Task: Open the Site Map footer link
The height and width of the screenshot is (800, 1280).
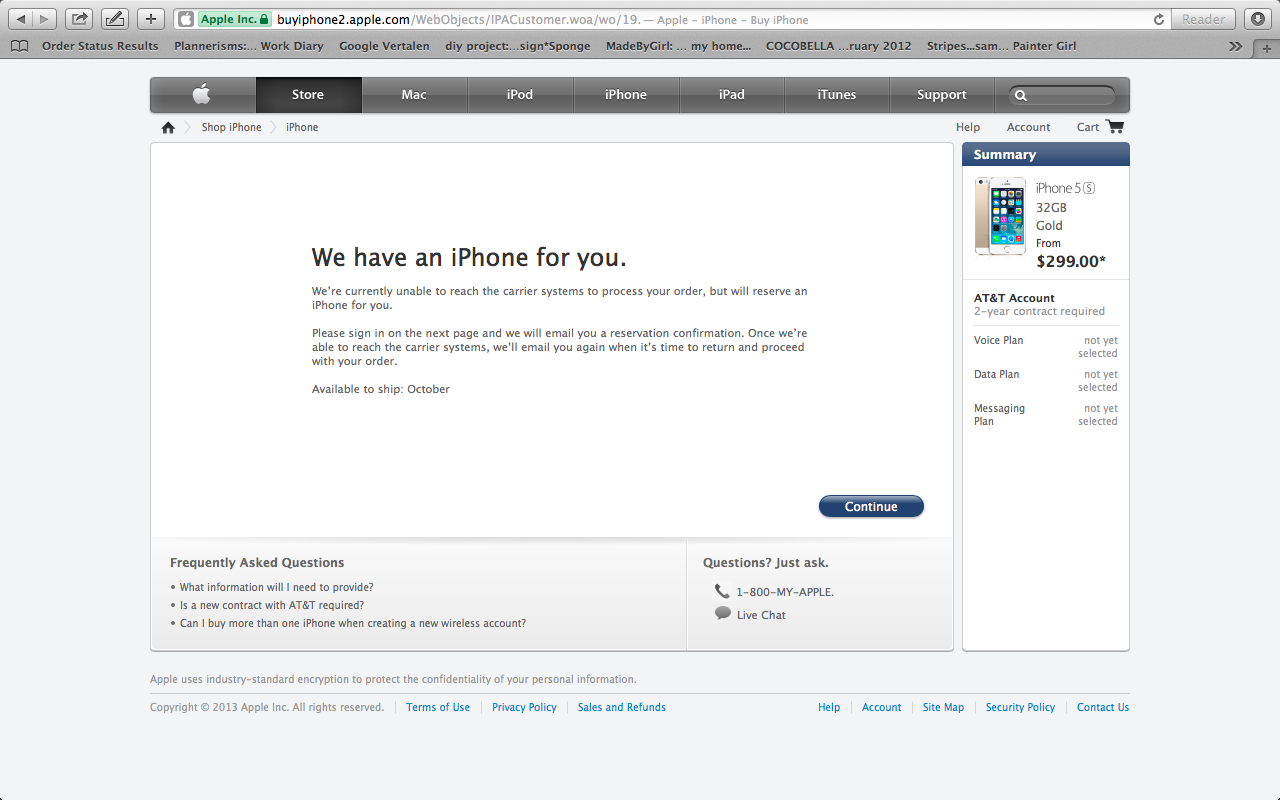Action: (943, 707)
